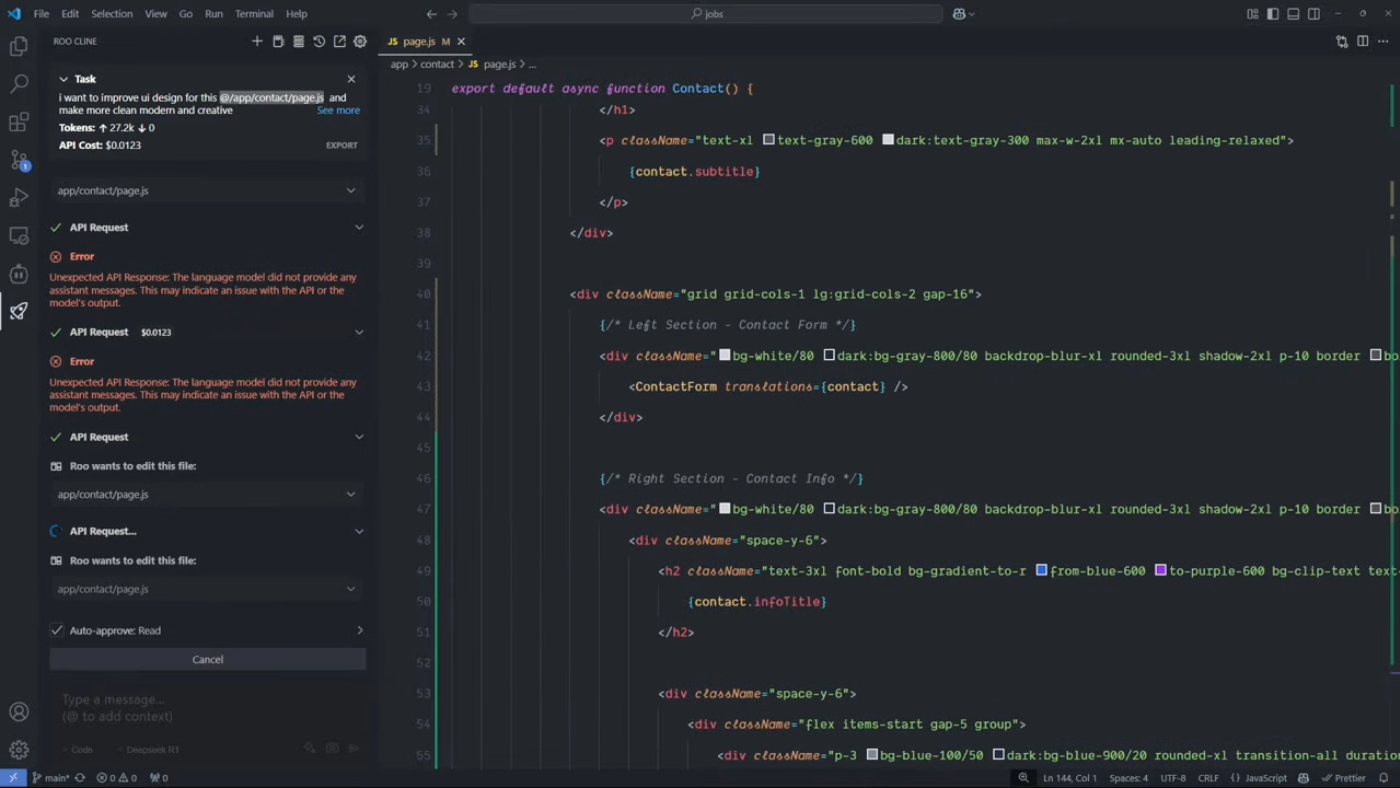Toggle bottom panel visibility
This screenshot has height=788, width=1400.
1293,14
